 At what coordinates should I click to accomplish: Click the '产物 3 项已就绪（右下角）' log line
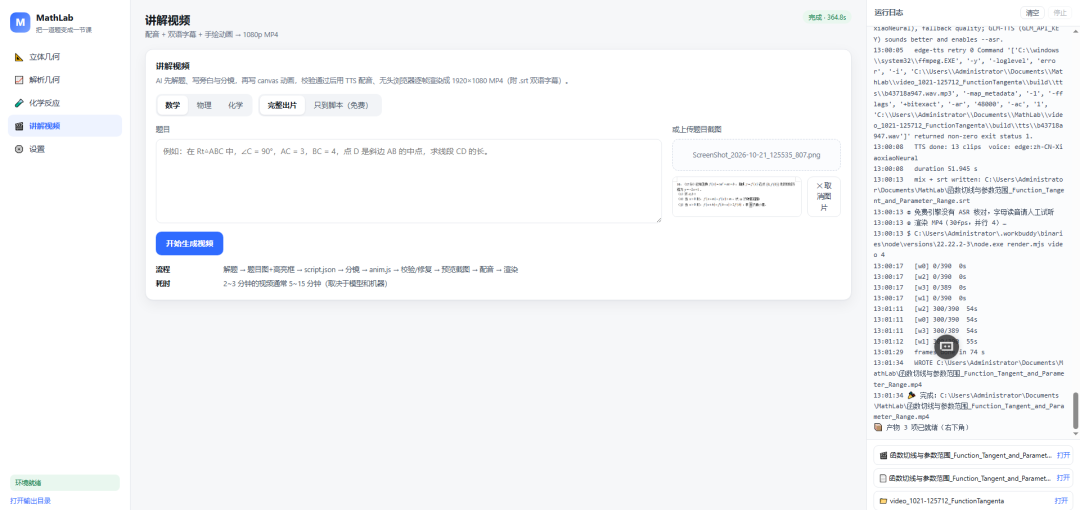tap(921, 427)
